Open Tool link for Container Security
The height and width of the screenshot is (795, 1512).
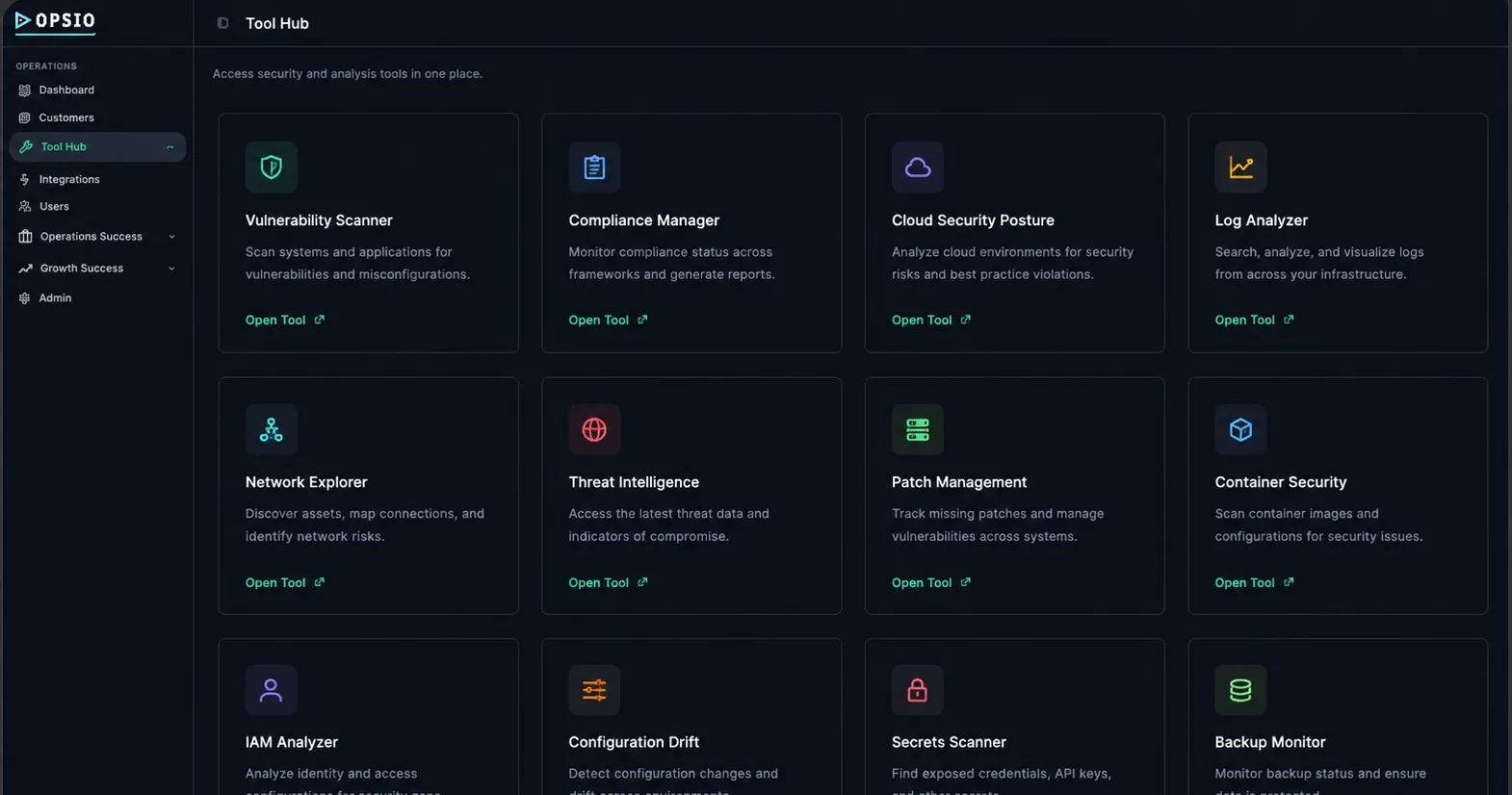[x=1254, y=582]
